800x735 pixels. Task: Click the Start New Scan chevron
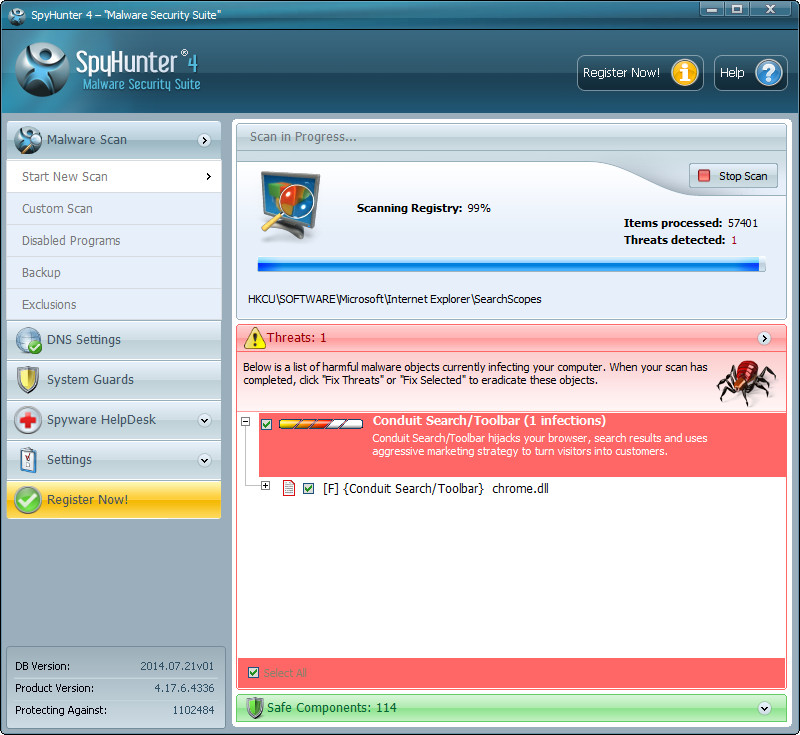(209, 176)
